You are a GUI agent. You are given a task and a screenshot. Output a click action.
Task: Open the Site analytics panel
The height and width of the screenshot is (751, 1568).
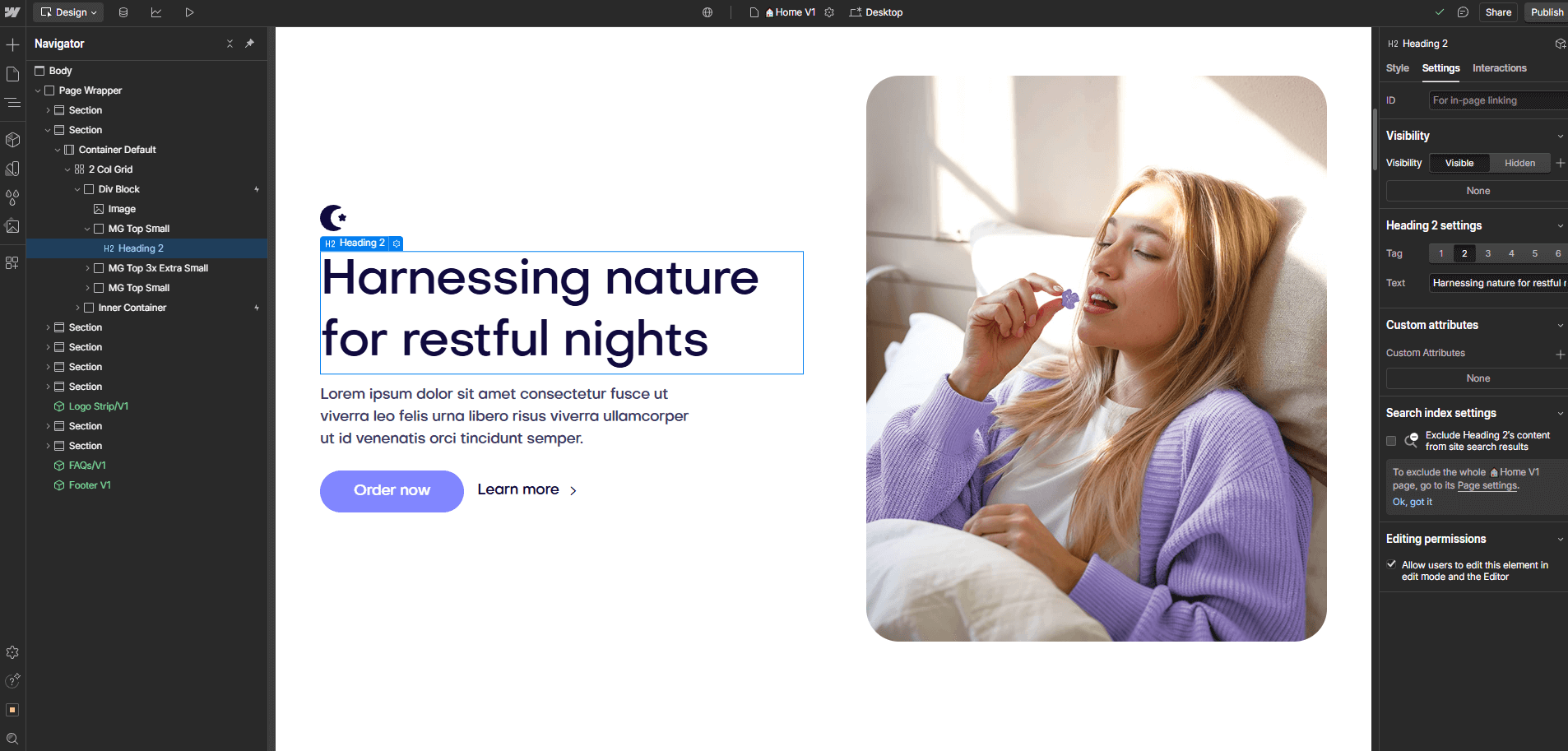156,12
